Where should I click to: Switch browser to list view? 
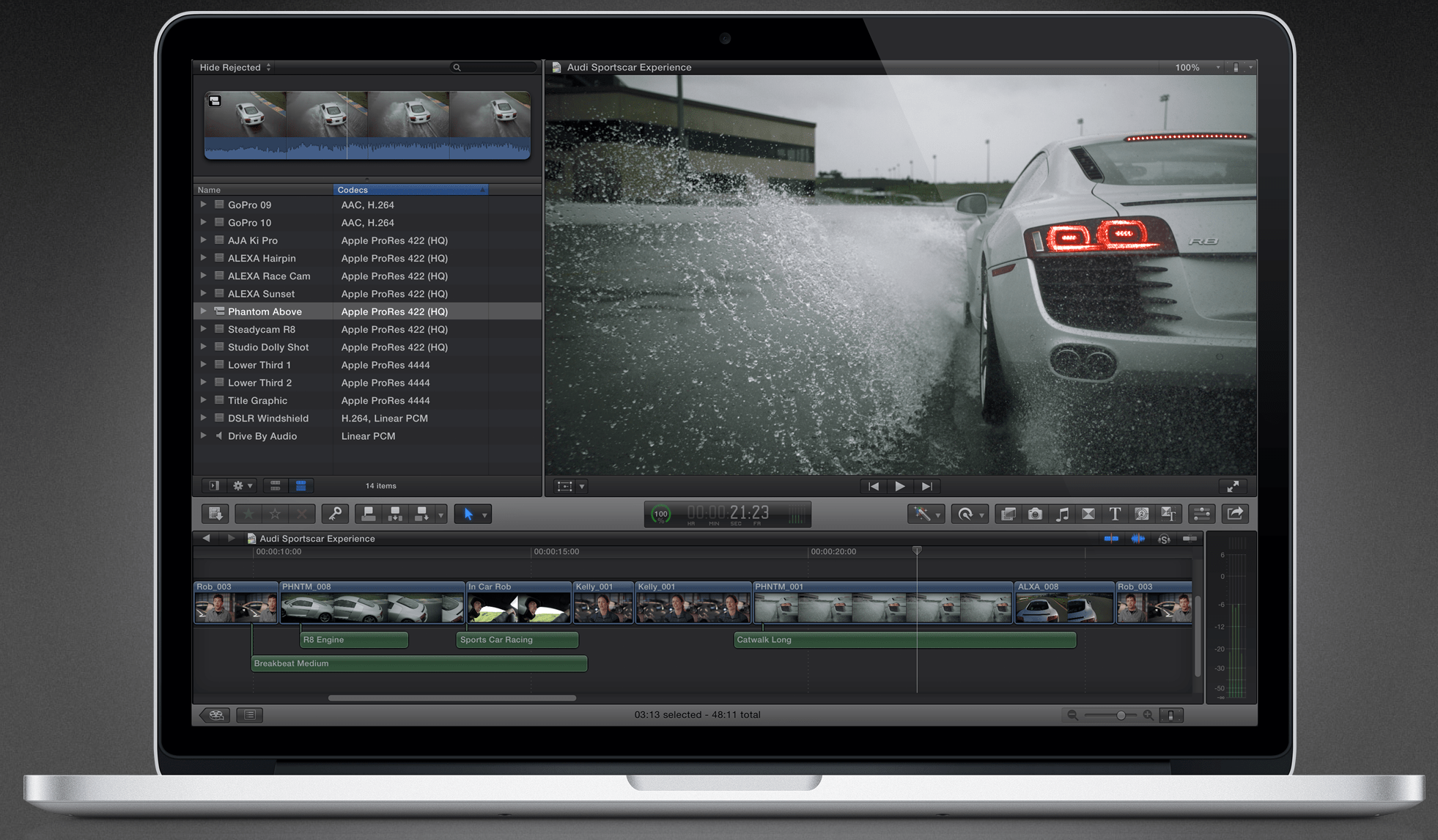pos(300,485)
